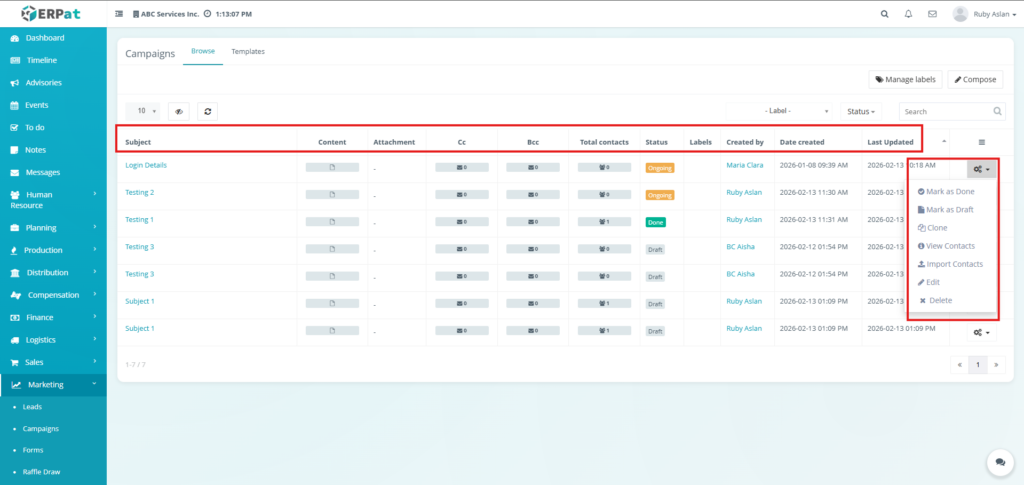Toggle column visibility with the eye icon
Viewport: 1024px width, 485px height.
click(178, 111)
